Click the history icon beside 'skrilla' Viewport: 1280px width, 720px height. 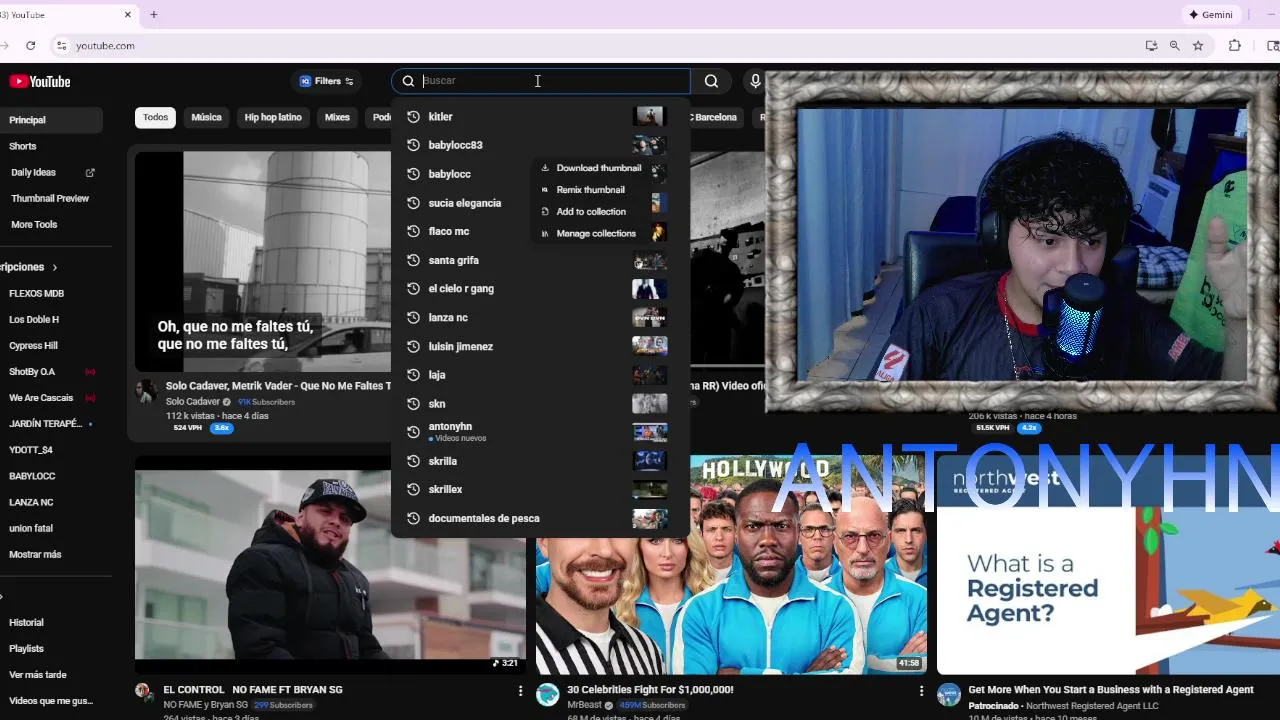(x=413, y=461)
